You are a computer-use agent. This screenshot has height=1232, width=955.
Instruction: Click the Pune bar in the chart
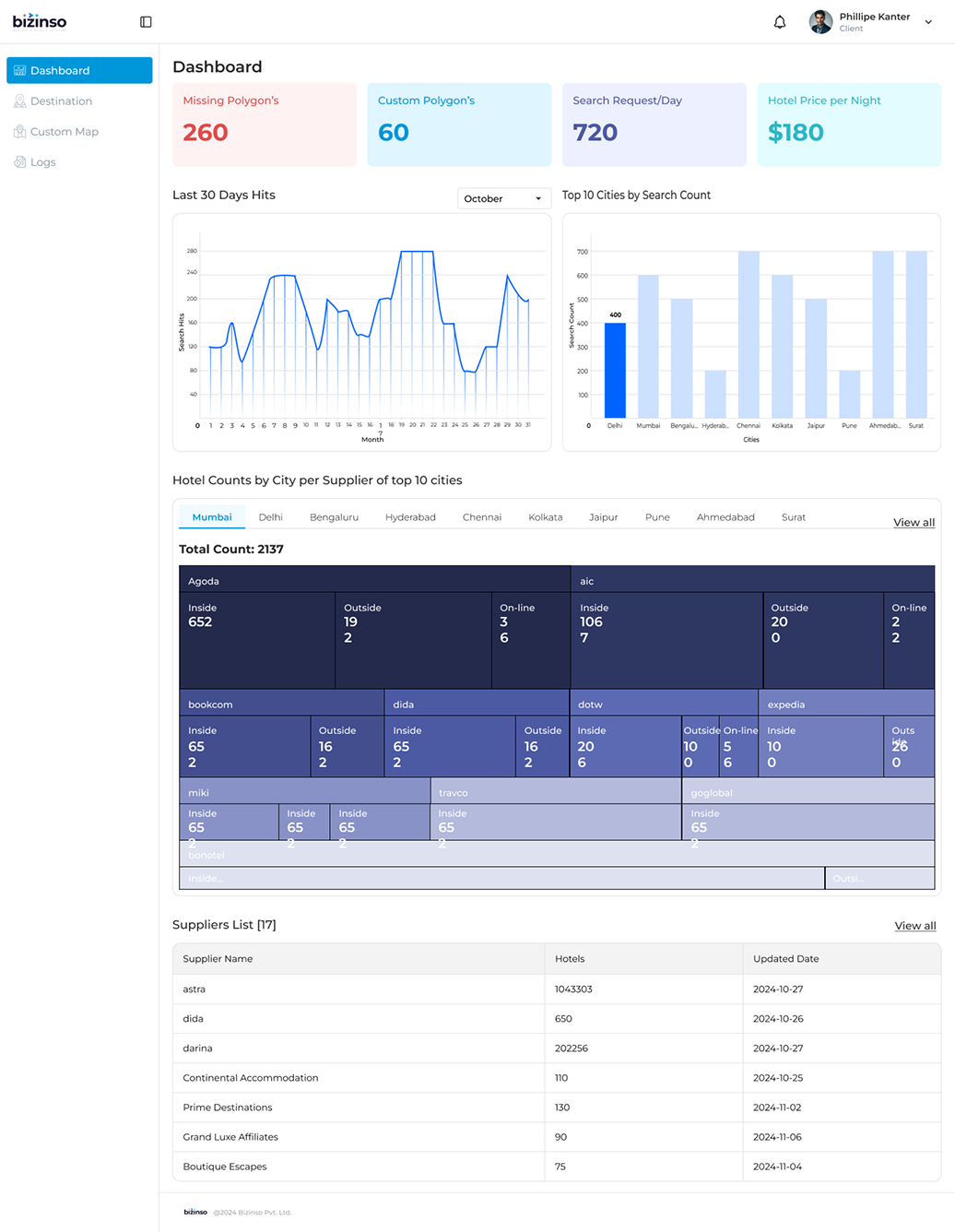pyautogui.click(x=849, y=394)
